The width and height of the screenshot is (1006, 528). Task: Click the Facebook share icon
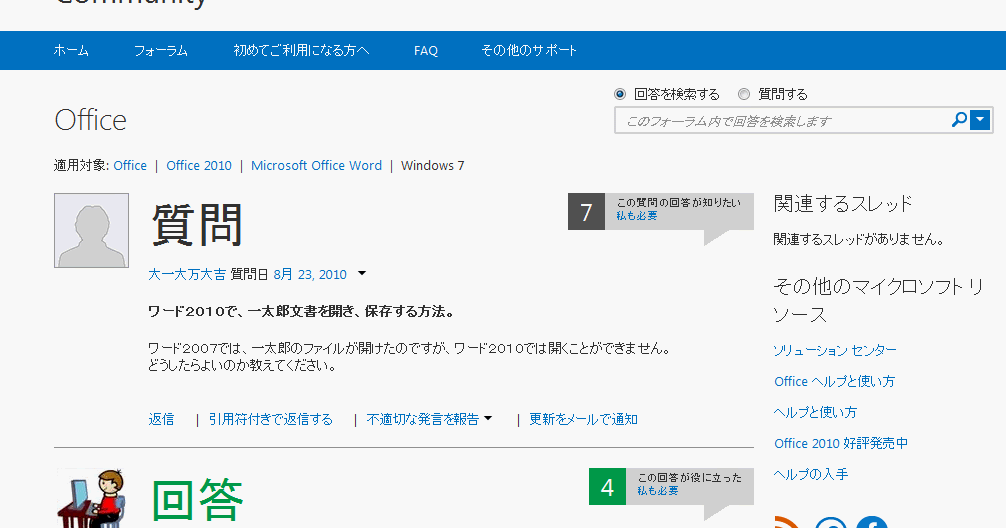(872, 522)
